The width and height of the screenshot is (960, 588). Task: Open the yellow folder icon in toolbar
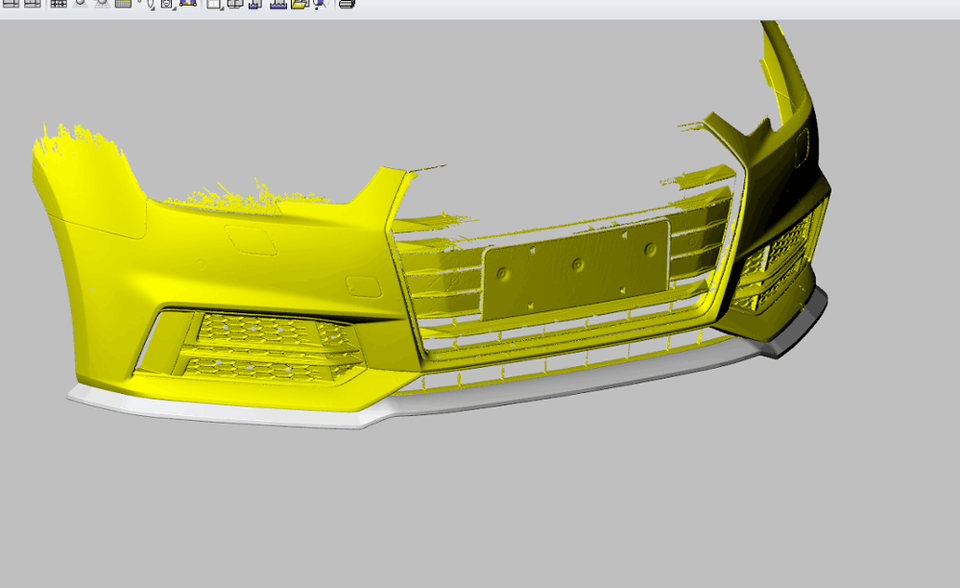point(299,4)
